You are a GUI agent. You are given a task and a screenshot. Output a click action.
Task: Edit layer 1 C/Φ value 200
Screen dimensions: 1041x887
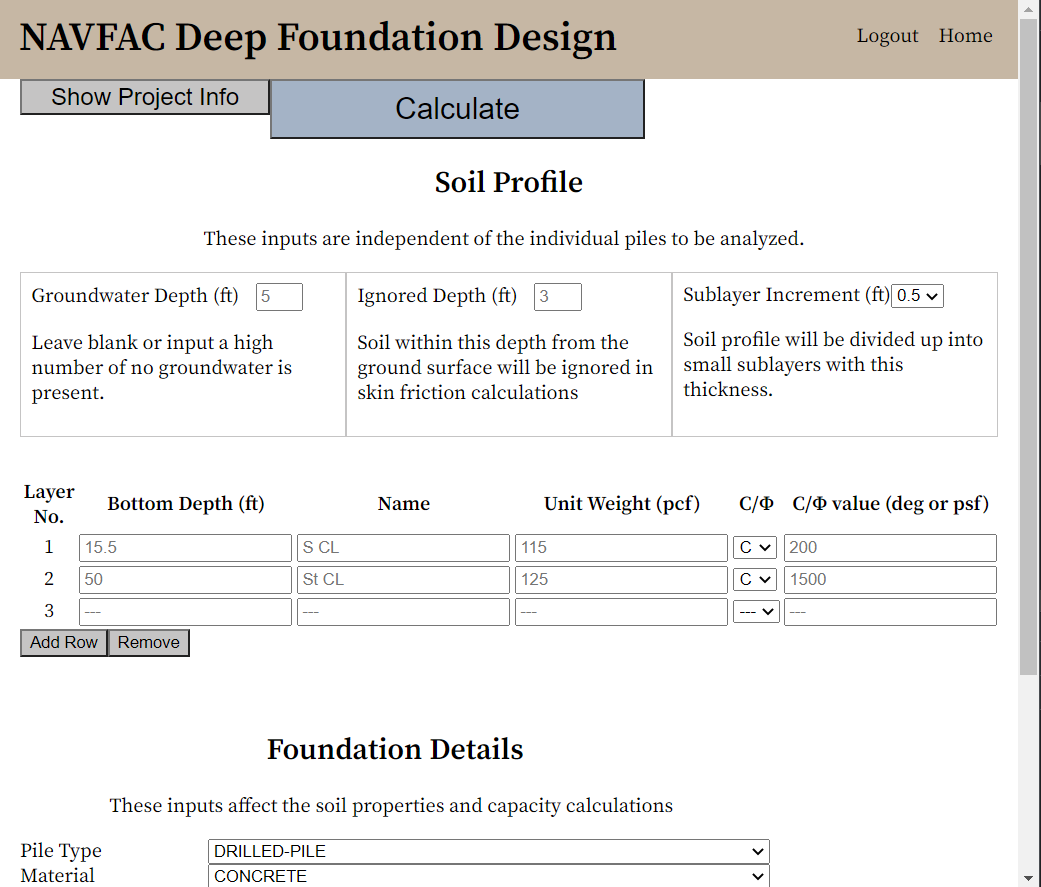click(890, 548)
